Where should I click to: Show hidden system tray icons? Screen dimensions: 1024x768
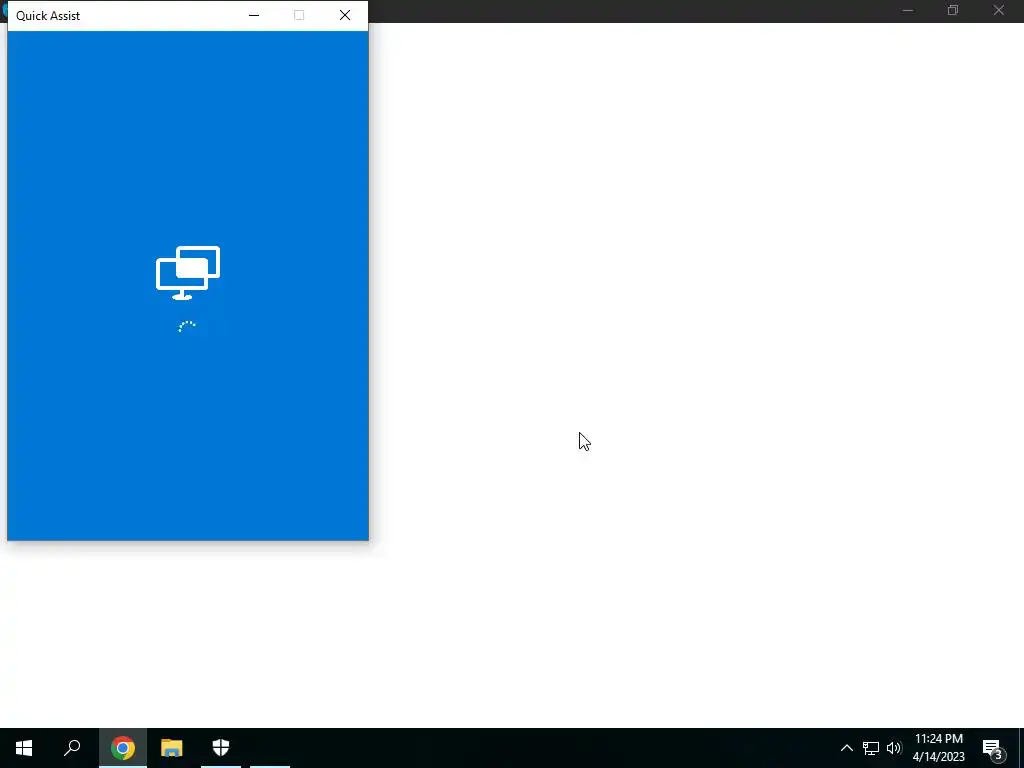pos(846,748)
